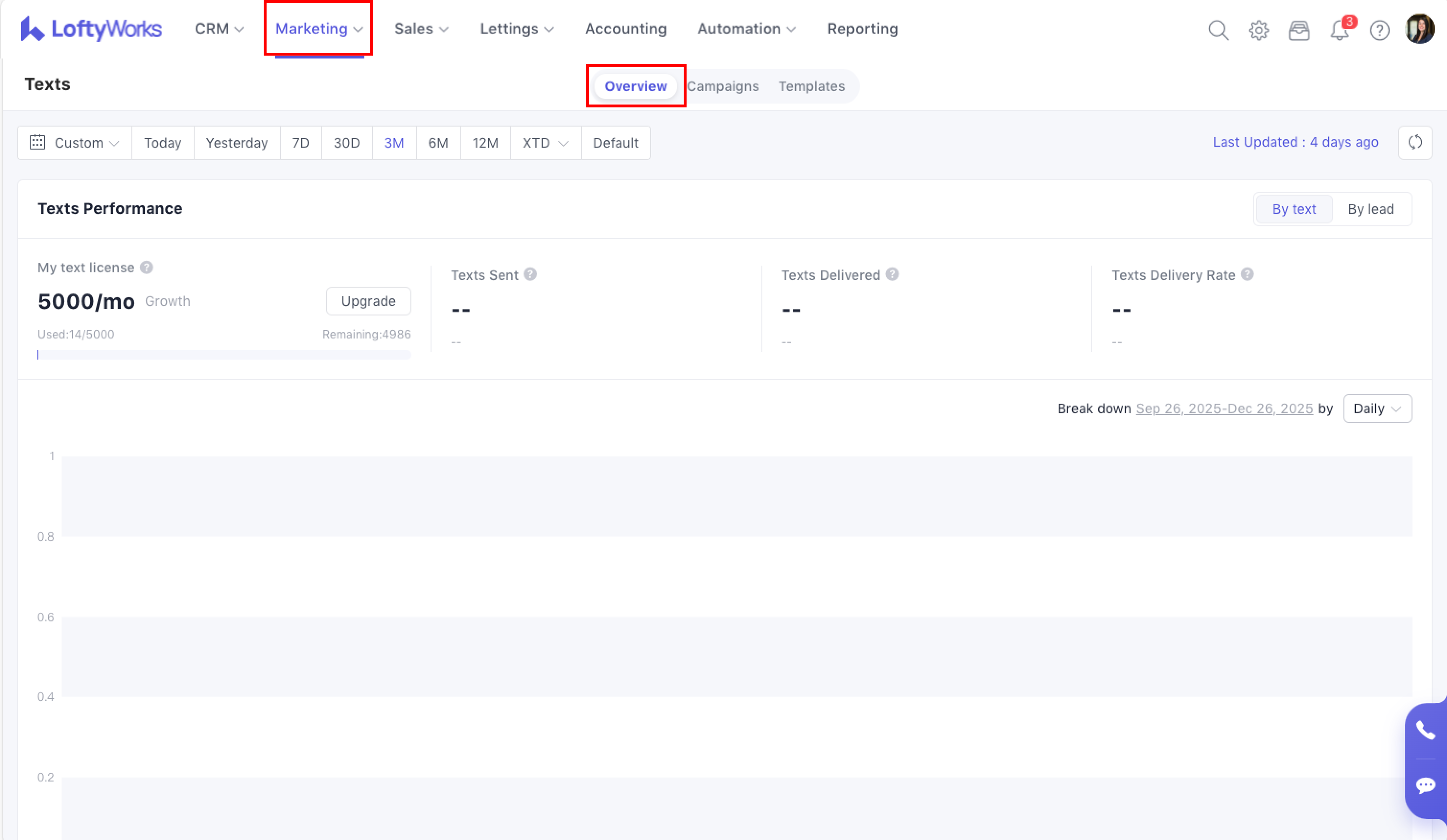This screenshot has height=840, width=1447.
Task: Switch performance view to By lead
Action: (1371, 209)
